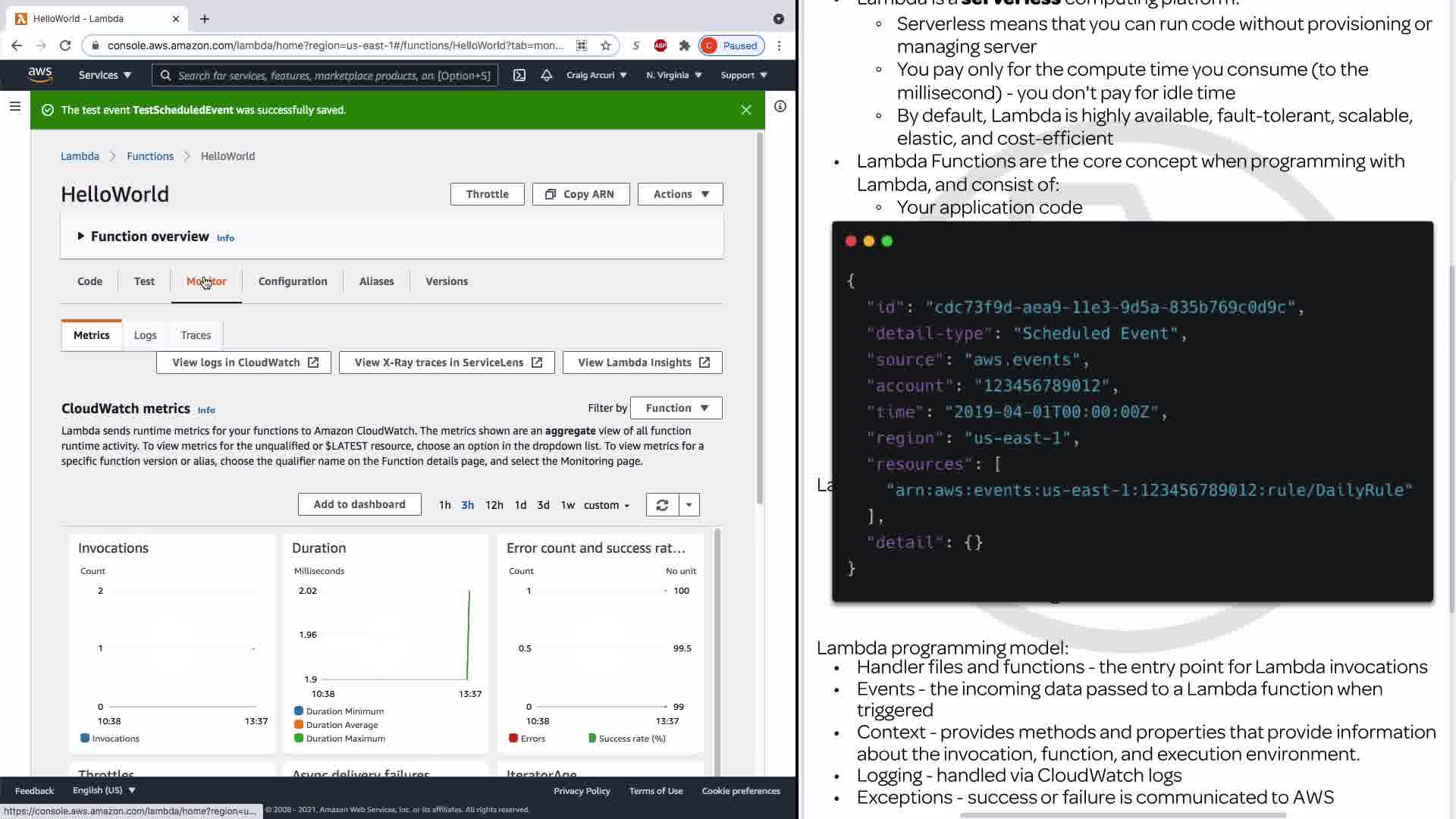Screen dimensions: 1456x819
Task: Open the Filter by Function dropdown
Action: 676,408
